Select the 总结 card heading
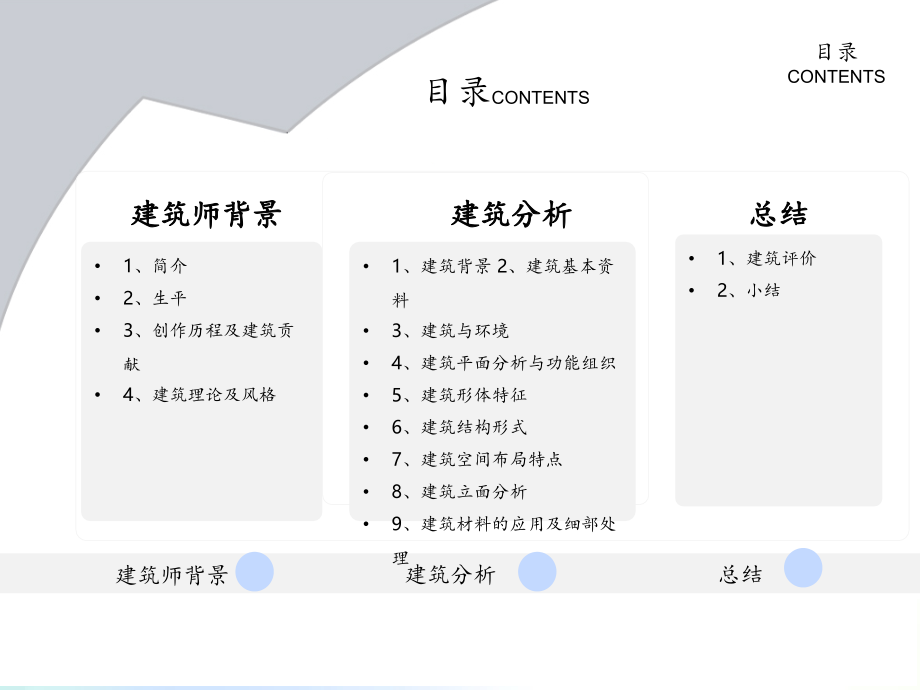 click(x=779, y=214)
